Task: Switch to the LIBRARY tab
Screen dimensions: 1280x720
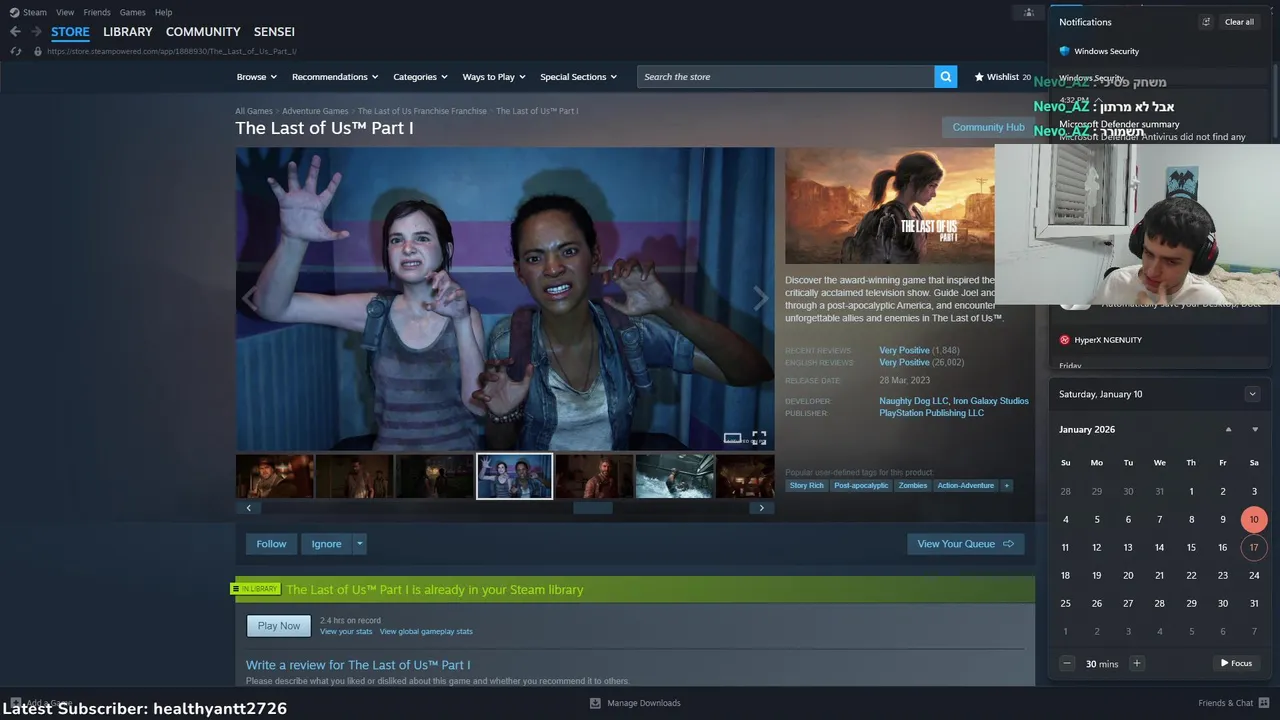Action: (128, 32)
